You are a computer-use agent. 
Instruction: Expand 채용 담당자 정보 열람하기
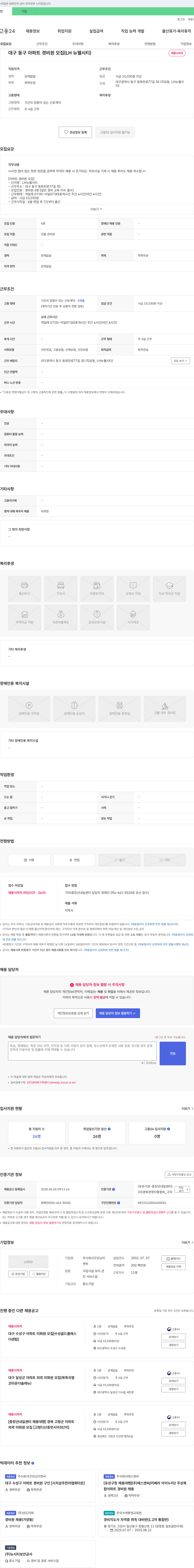coord(118,1013)
